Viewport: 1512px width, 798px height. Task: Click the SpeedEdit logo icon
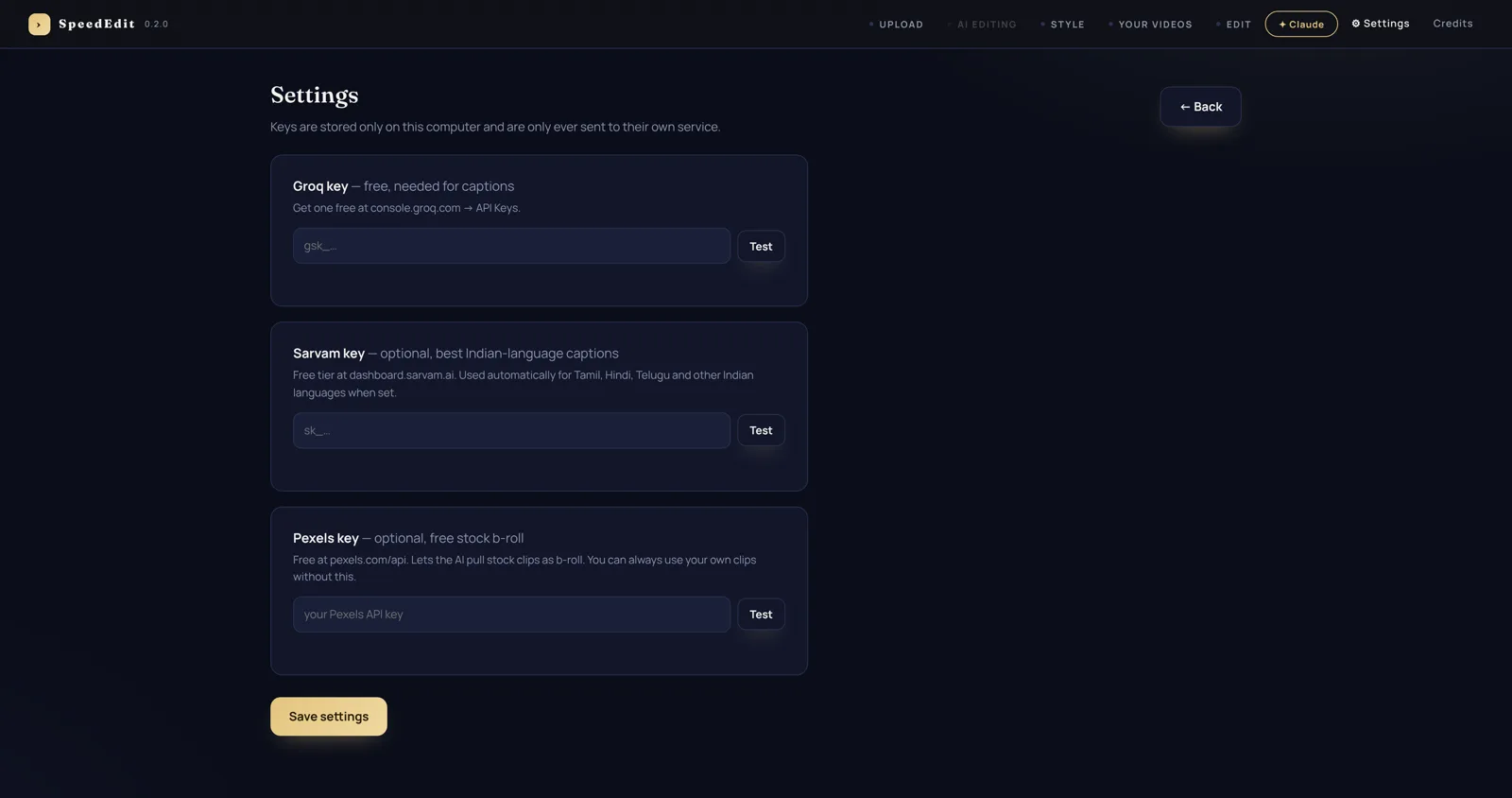point(39,24)
